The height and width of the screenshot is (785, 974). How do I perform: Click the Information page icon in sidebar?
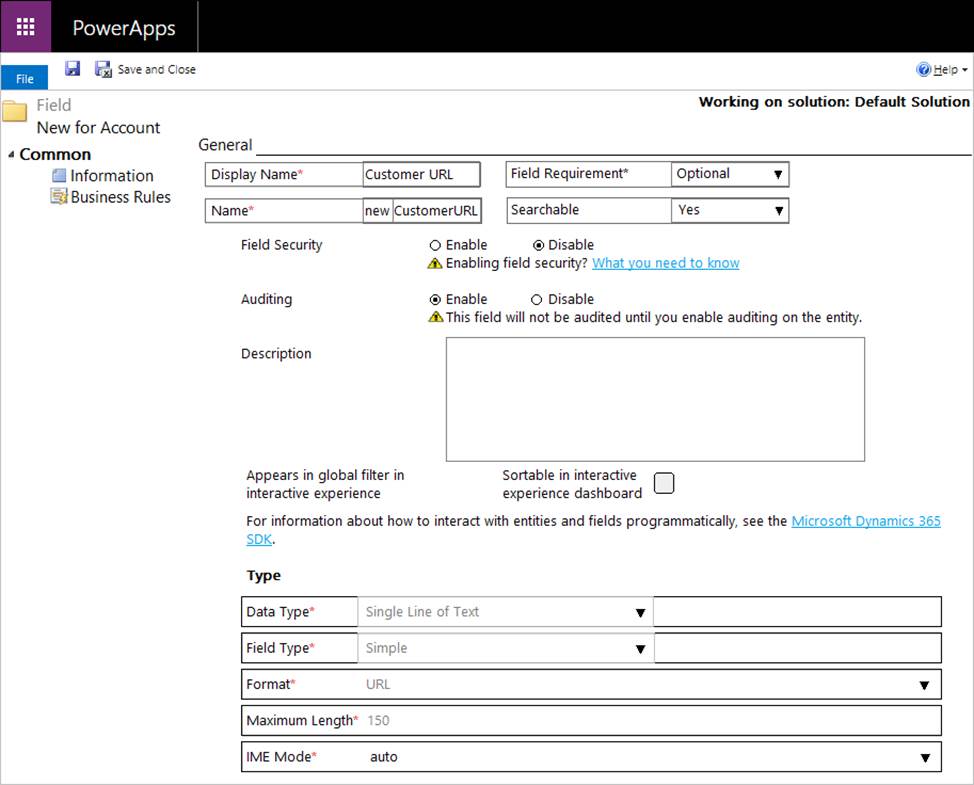click(x=59, y=176)
